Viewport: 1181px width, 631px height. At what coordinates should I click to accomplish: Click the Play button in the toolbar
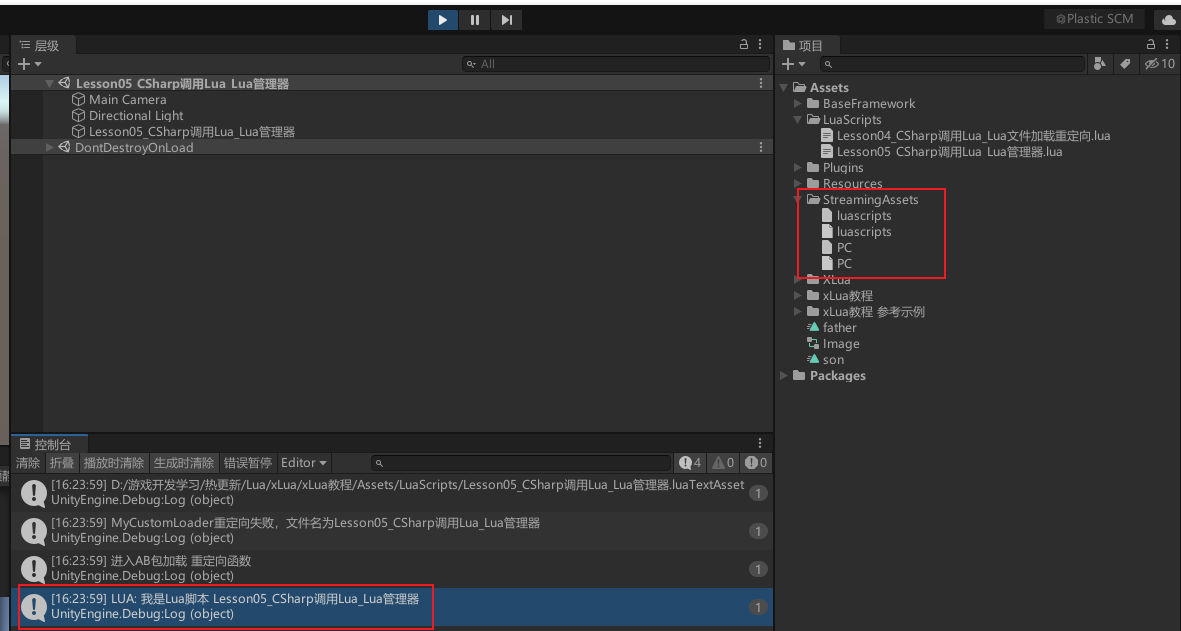(x=442, y=20)
